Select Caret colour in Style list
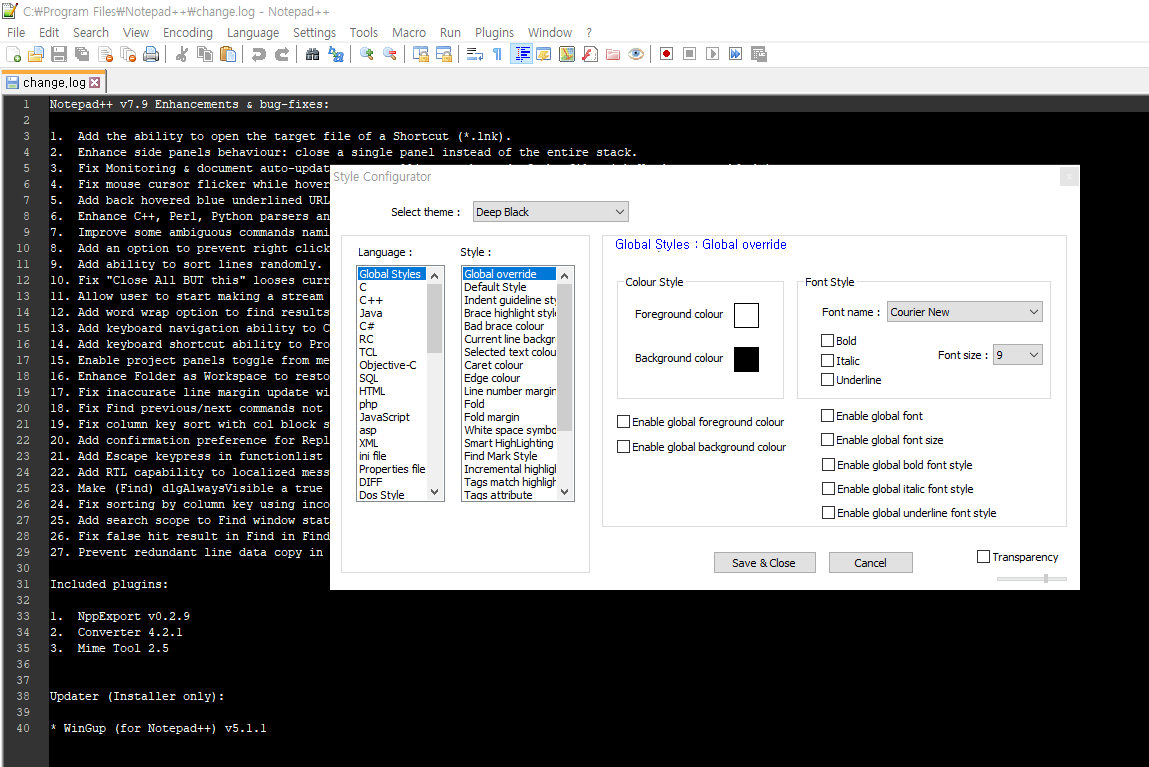The image size is (1149, 767). pos(494,365)
